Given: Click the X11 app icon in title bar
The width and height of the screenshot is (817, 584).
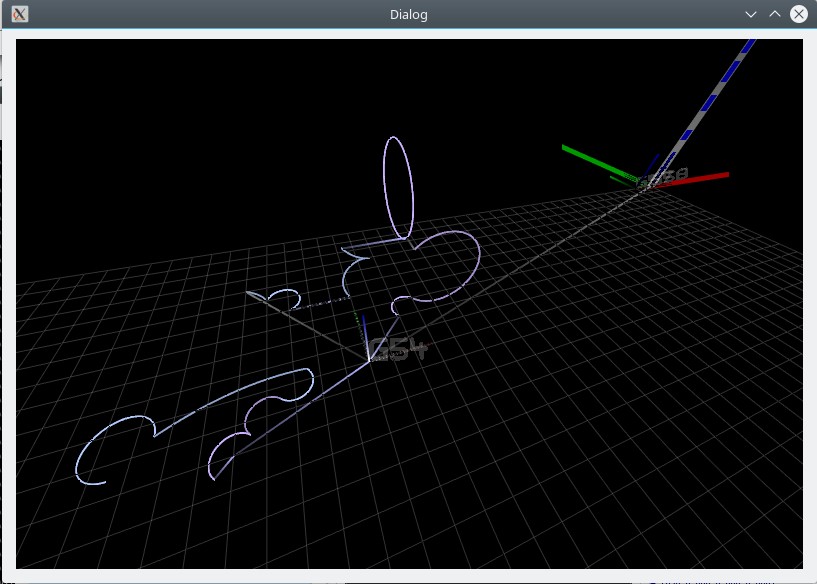Looking at the screenshot, I should pyautogui.click(x=20, y=14).
